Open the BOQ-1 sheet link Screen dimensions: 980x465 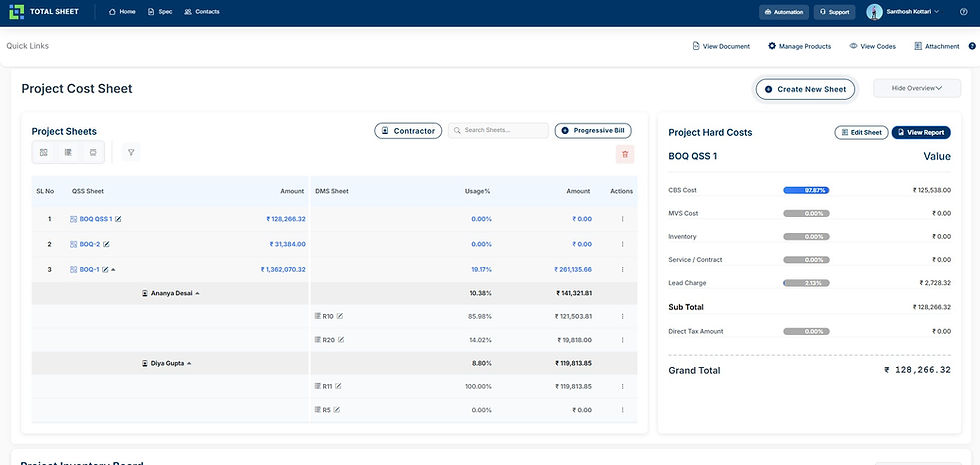89,269
